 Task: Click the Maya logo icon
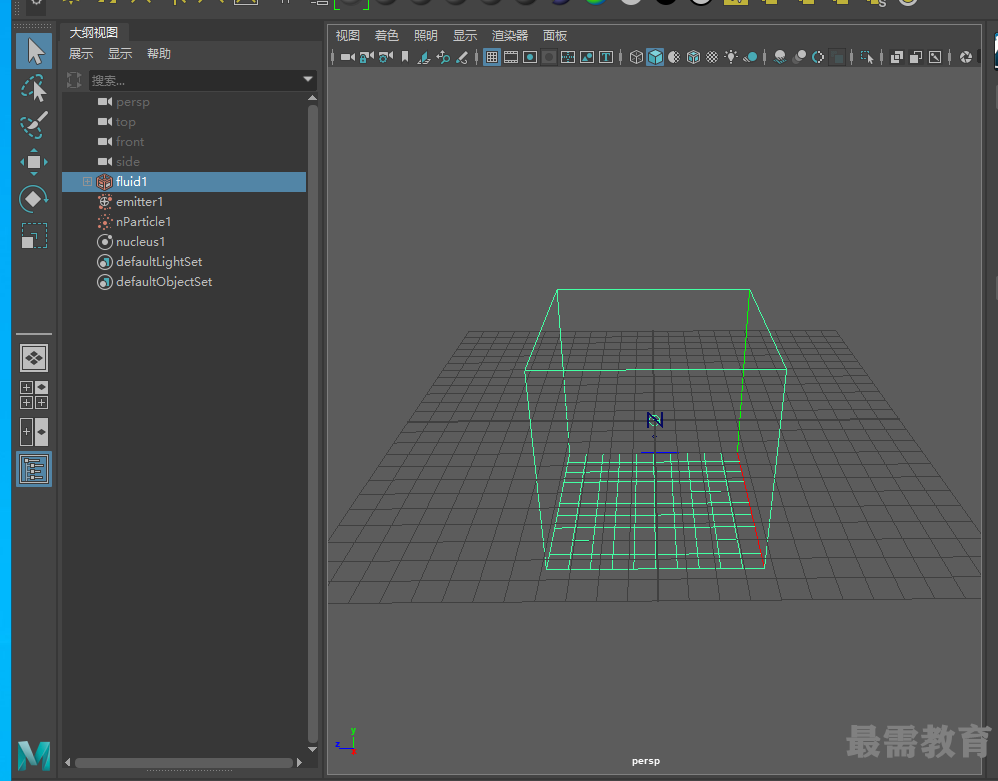pos(34,756)
